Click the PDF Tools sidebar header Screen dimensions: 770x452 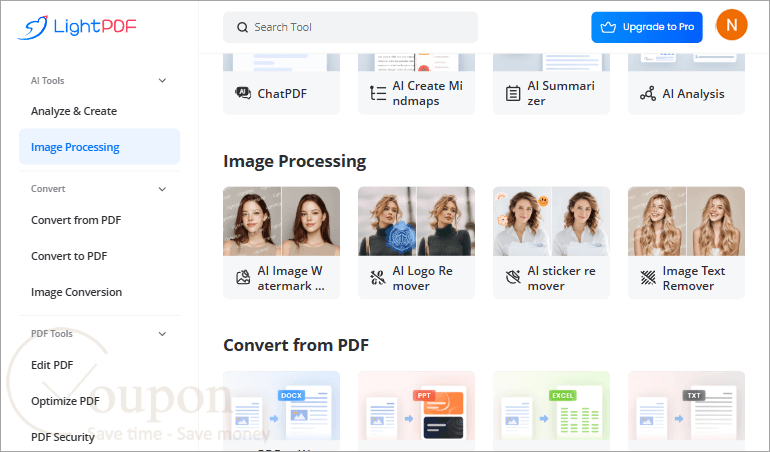click(52, 334)
